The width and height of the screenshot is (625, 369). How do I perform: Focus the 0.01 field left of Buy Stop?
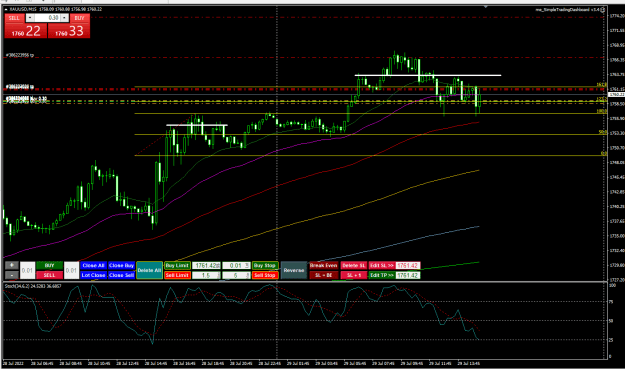(x=236, y=265)
